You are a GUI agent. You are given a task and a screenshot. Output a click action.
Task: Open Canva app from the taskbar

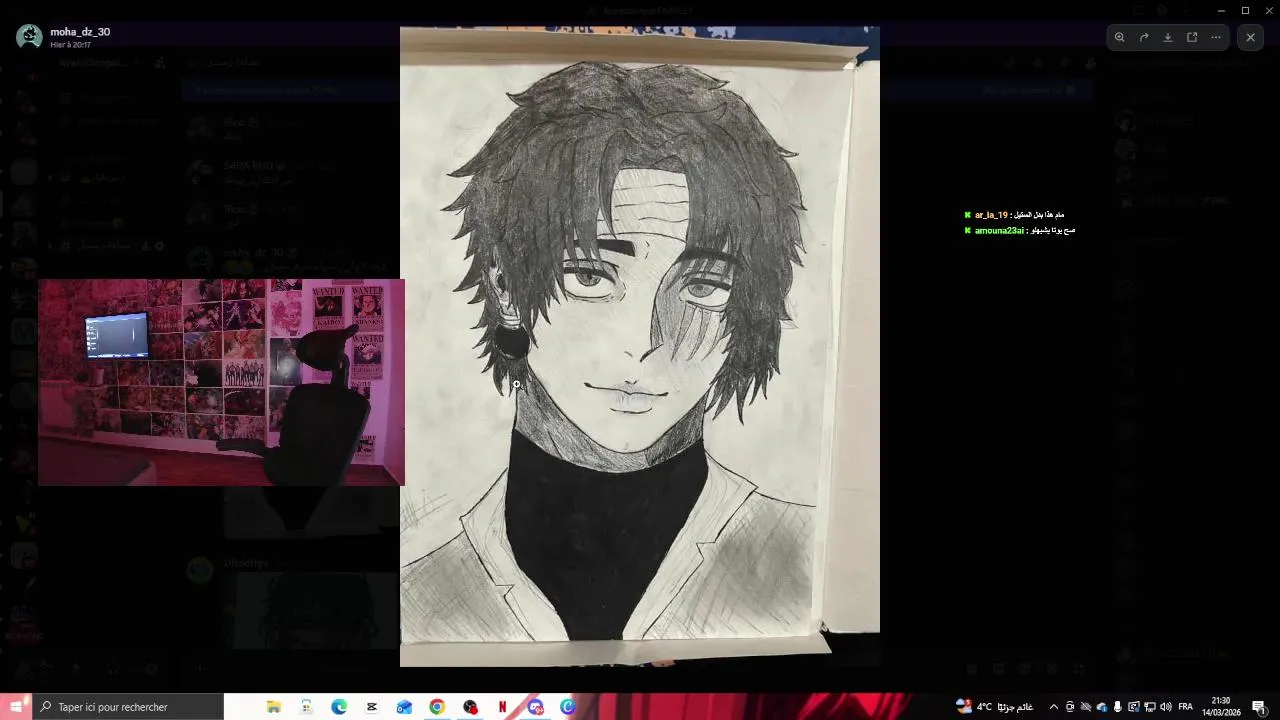[568, 707]
